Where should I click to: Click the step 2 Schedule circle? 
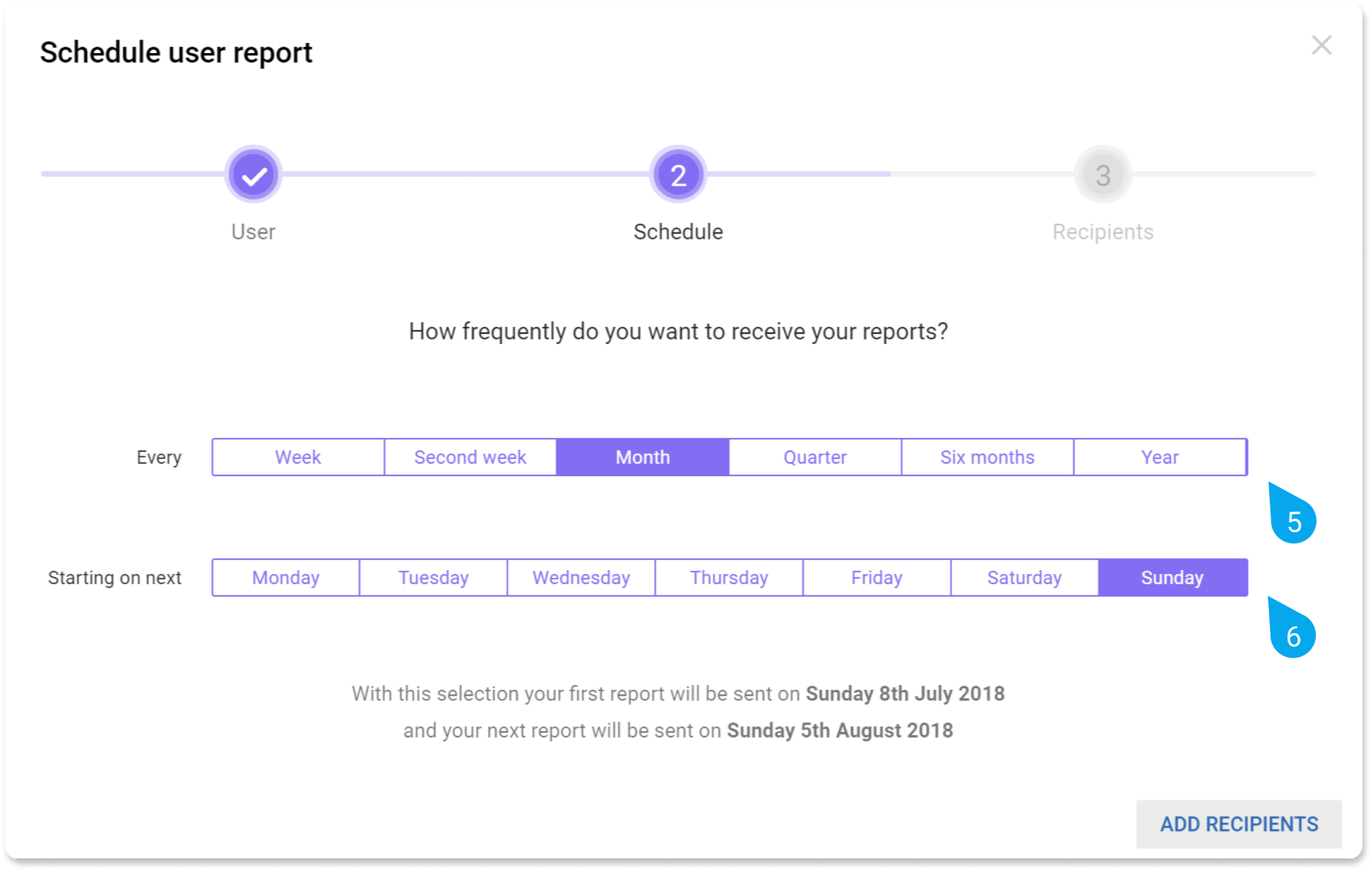[678, 175]
